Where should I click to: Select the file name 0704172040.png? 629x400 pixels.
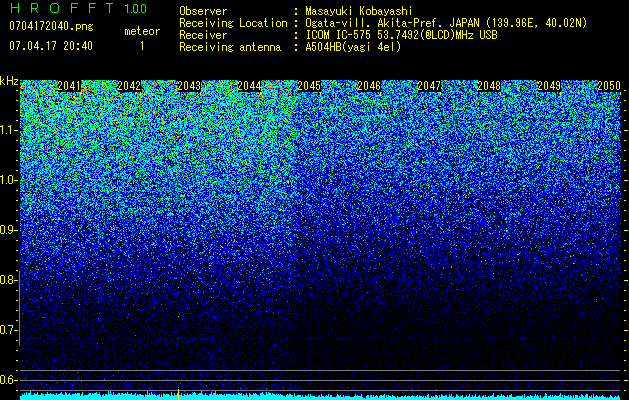pos(51,26)
